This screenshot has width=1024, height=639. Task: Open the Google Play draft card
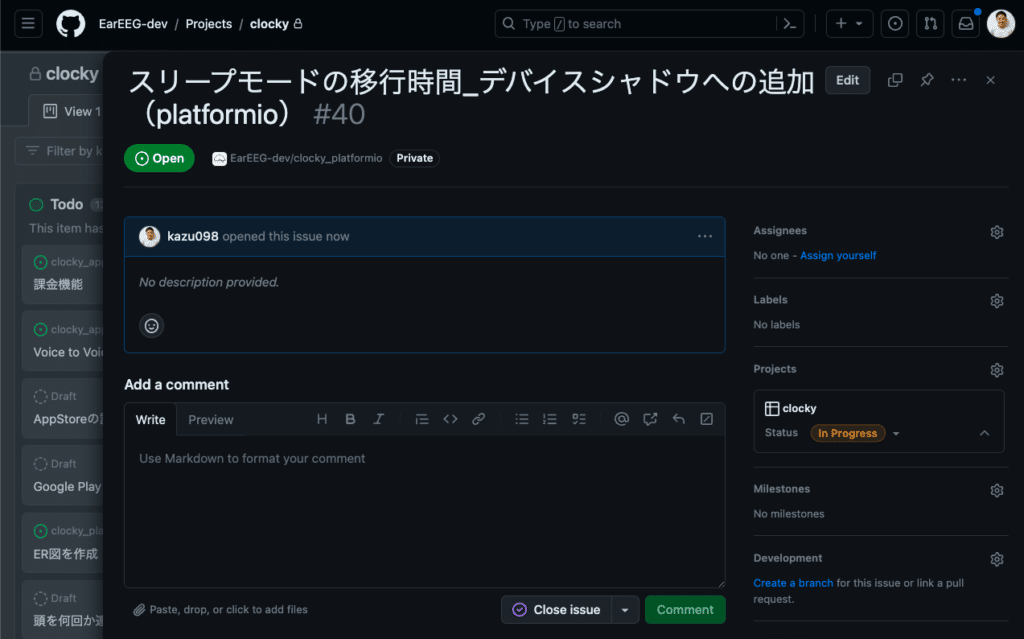pos(63,476)
